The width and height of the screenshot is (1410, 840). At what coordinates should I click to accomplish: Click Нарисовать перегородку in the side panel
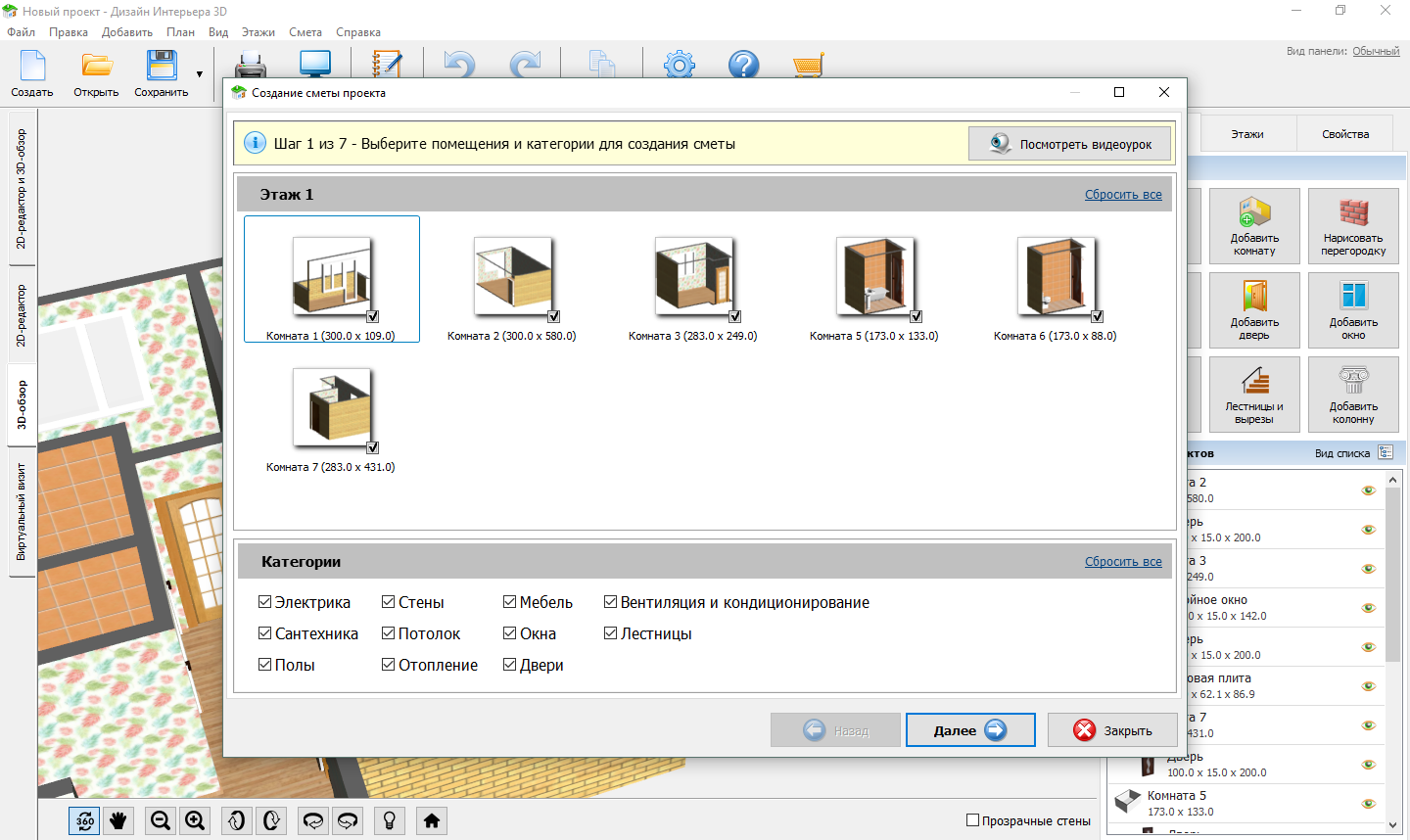click(1353, 226)
